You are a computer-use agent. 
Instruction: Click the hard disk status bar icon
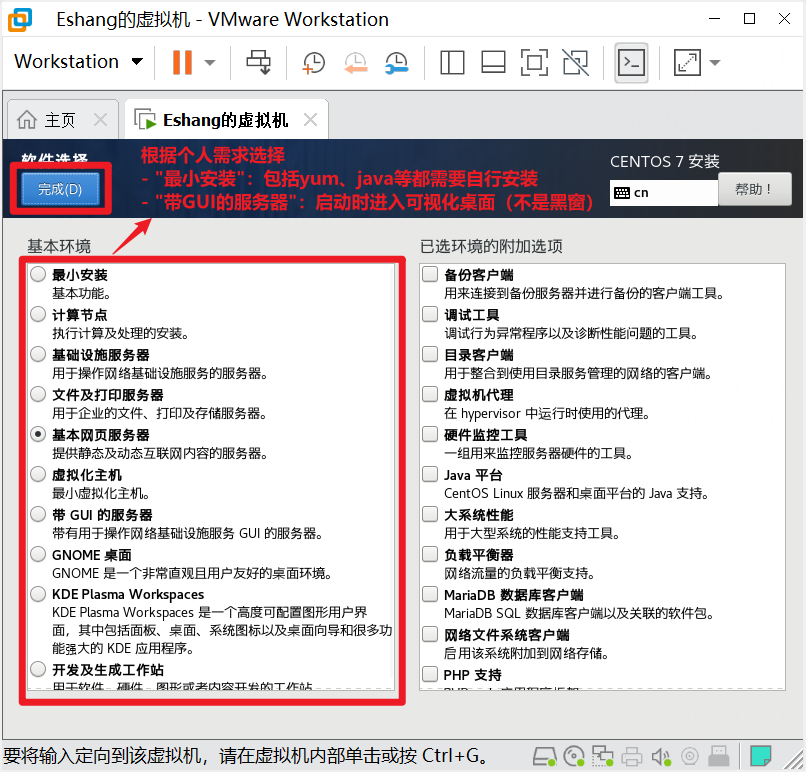tap(545, 756)
